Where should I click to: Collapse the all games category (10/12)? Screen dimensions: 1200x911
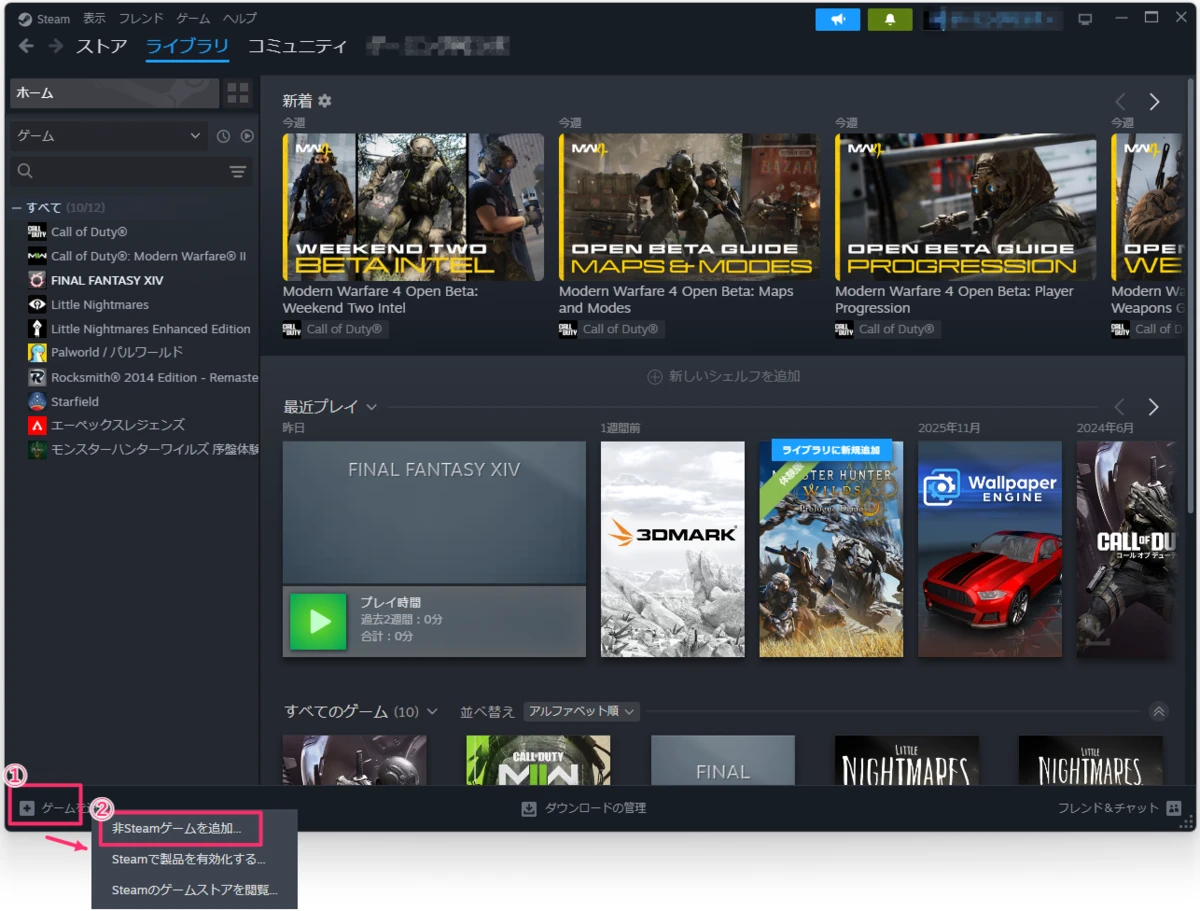(x=16, y=208)
